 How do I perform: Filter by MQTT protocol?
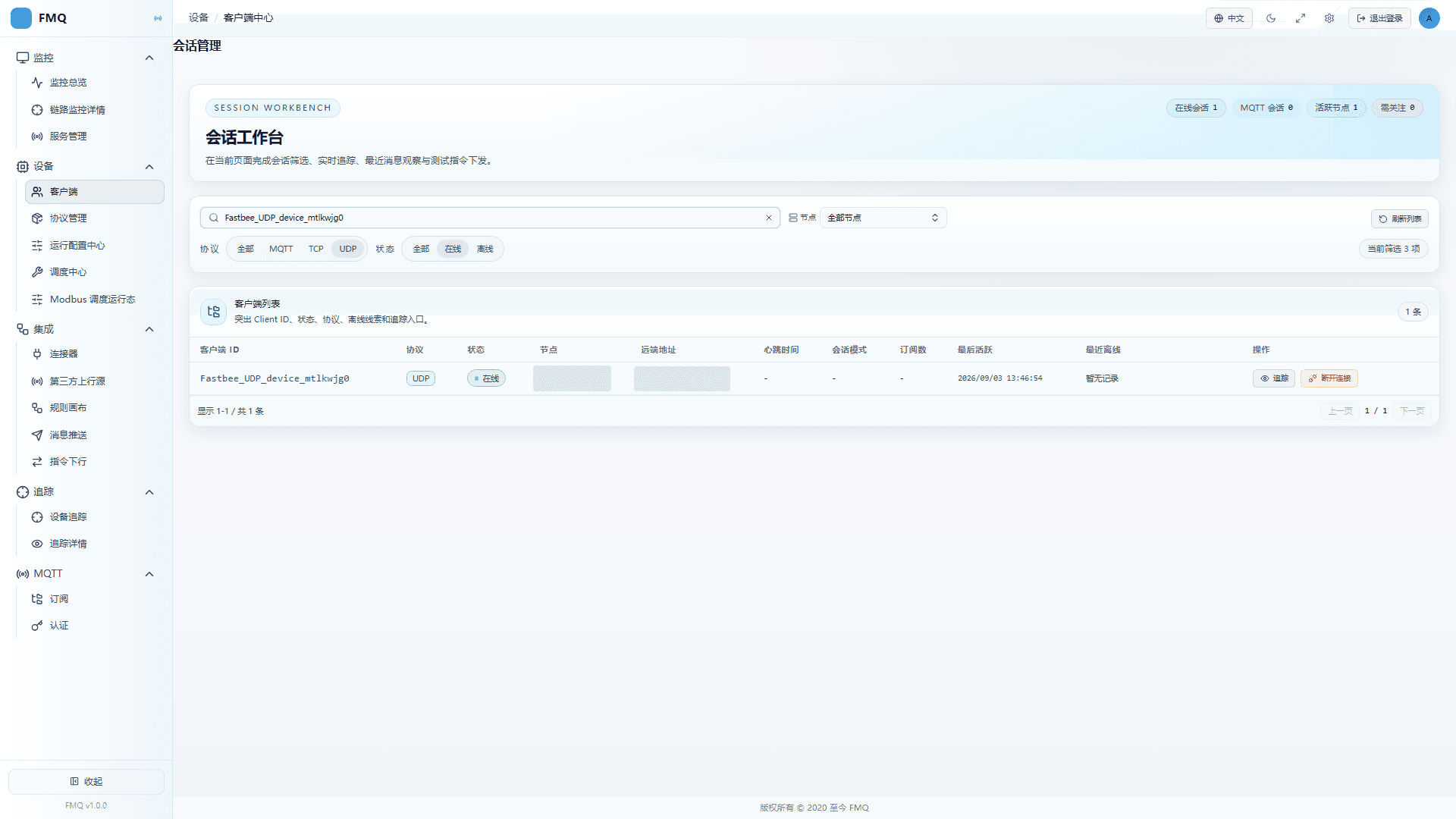coord(281,249)
